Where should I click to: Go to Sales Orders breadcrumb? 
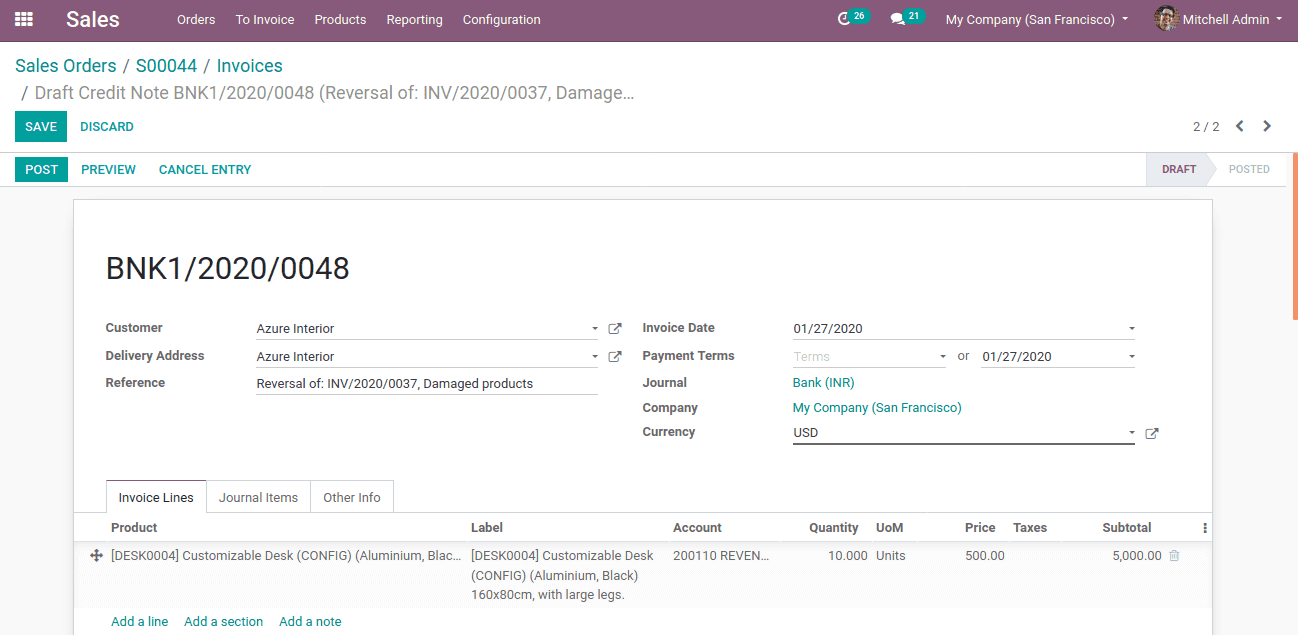pos(66,66)
